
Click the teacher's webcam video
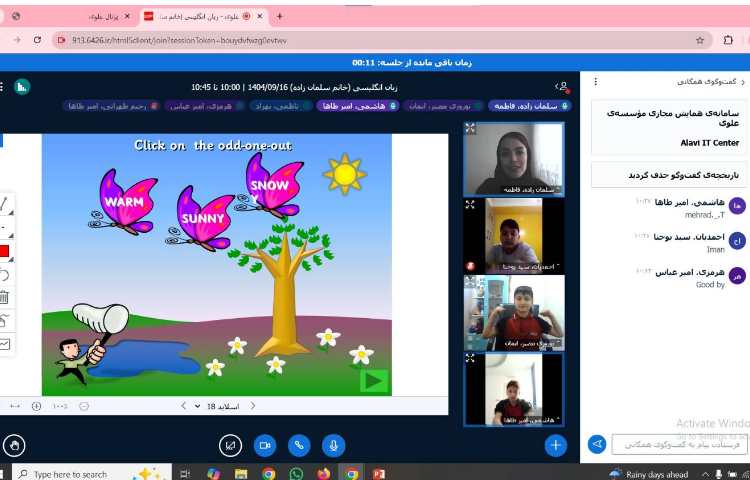514,159
